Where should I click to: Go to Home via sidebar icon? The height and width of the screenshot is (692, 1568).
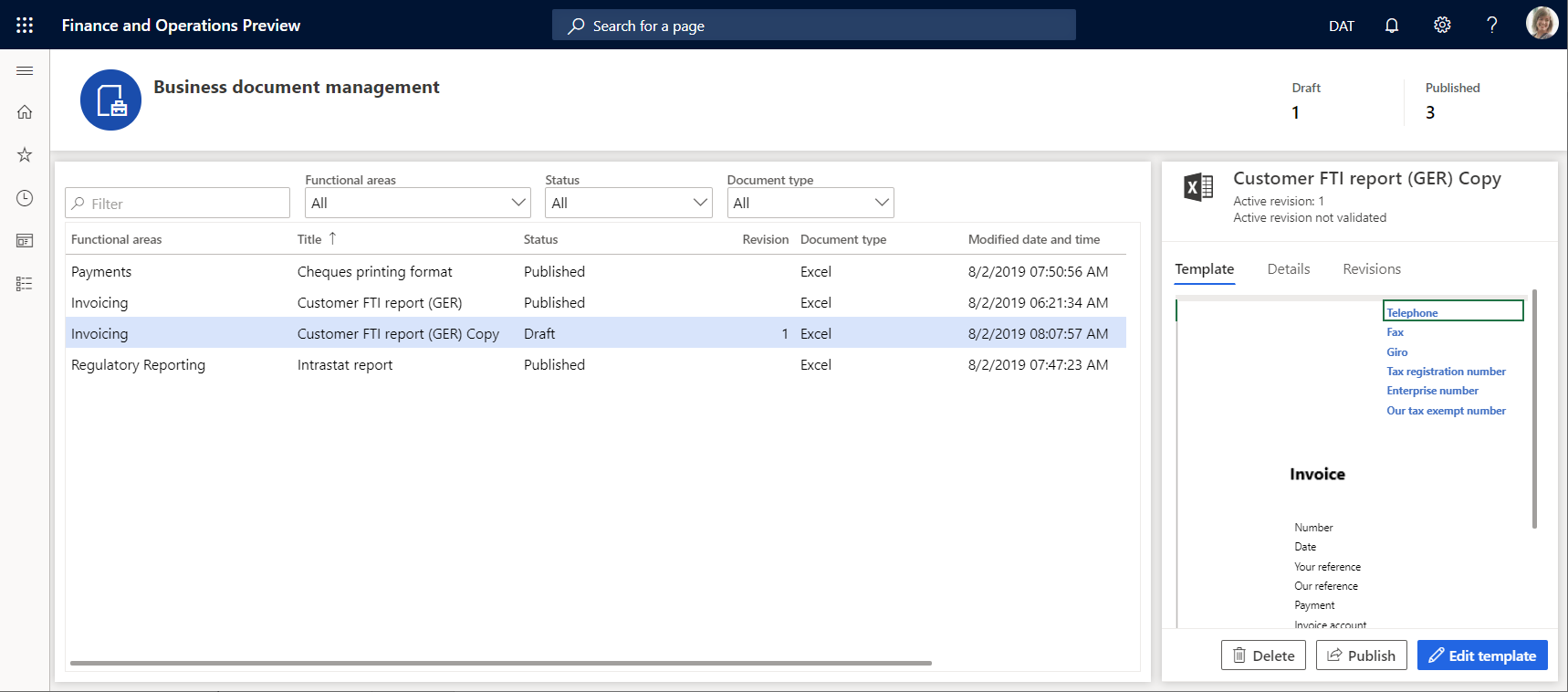(25, 112)
